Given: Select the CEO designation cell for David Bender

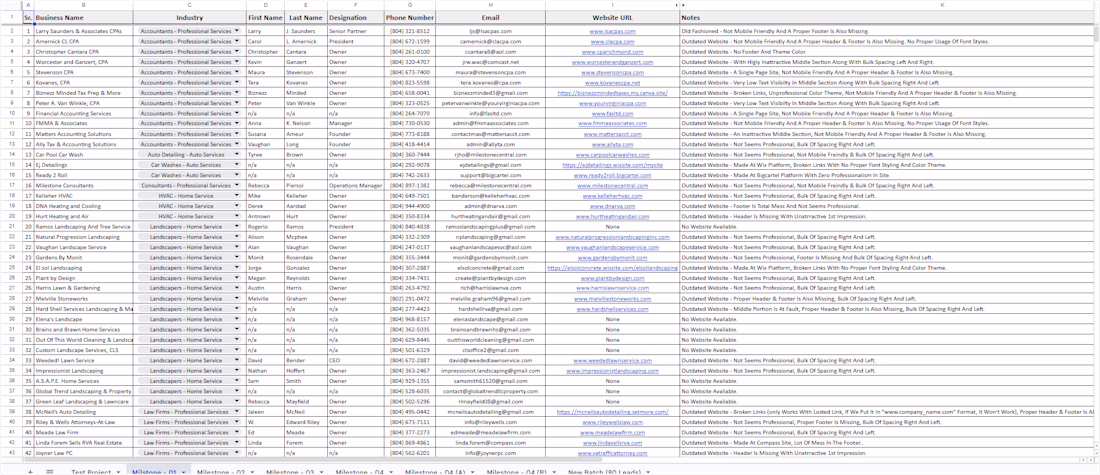Looking at the screenshot, I should click(x=356, y=360).
